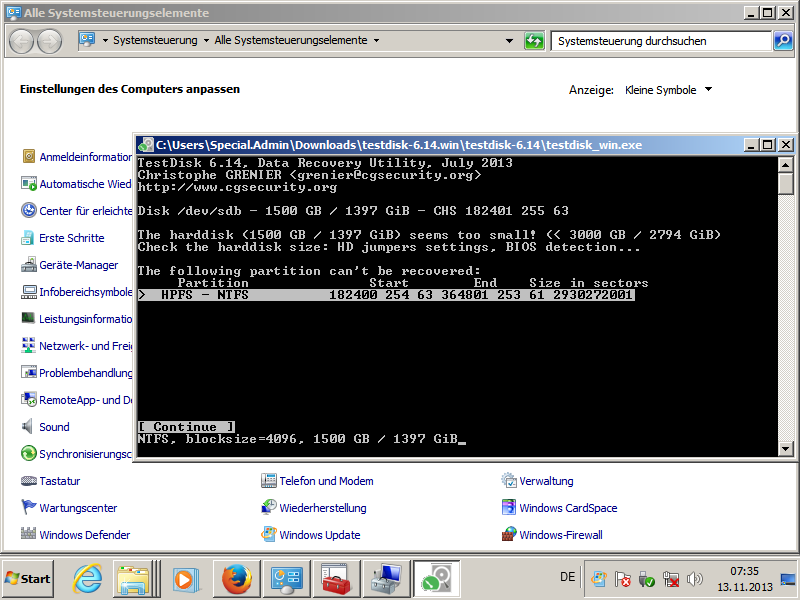
Task: Click the Windows CardSpace icon
Action: click(509, 507)
